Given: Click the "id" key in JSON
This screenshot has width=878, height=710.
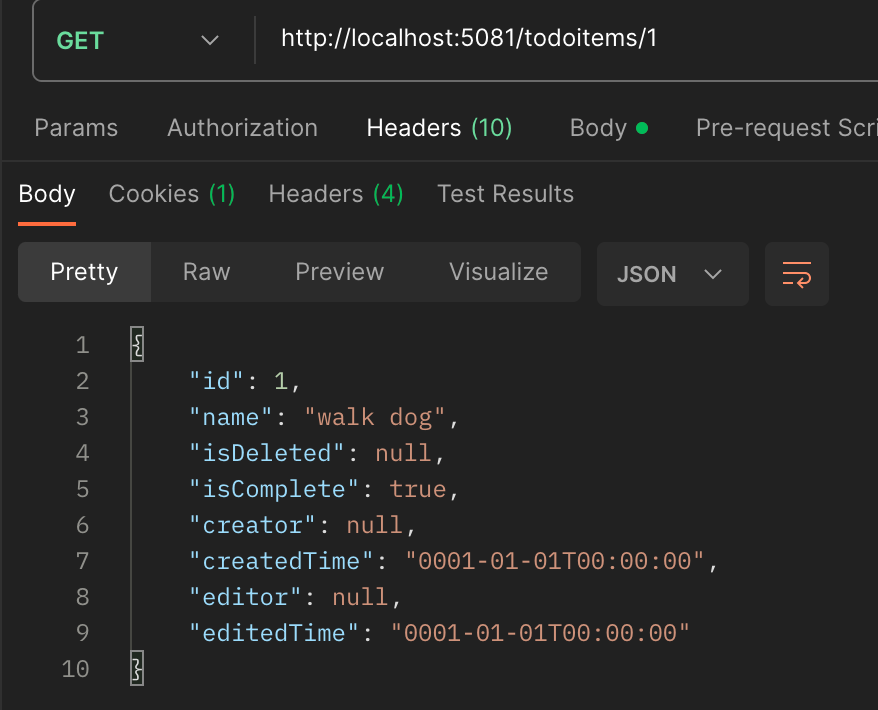Looking at the screenshot, I should [x=216, y=381].
